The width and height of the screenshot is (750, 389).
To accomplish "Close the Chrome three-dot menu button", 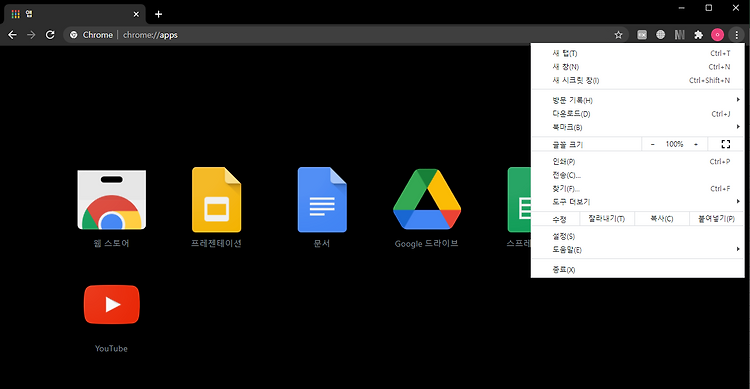I will [x=736, y=34].
